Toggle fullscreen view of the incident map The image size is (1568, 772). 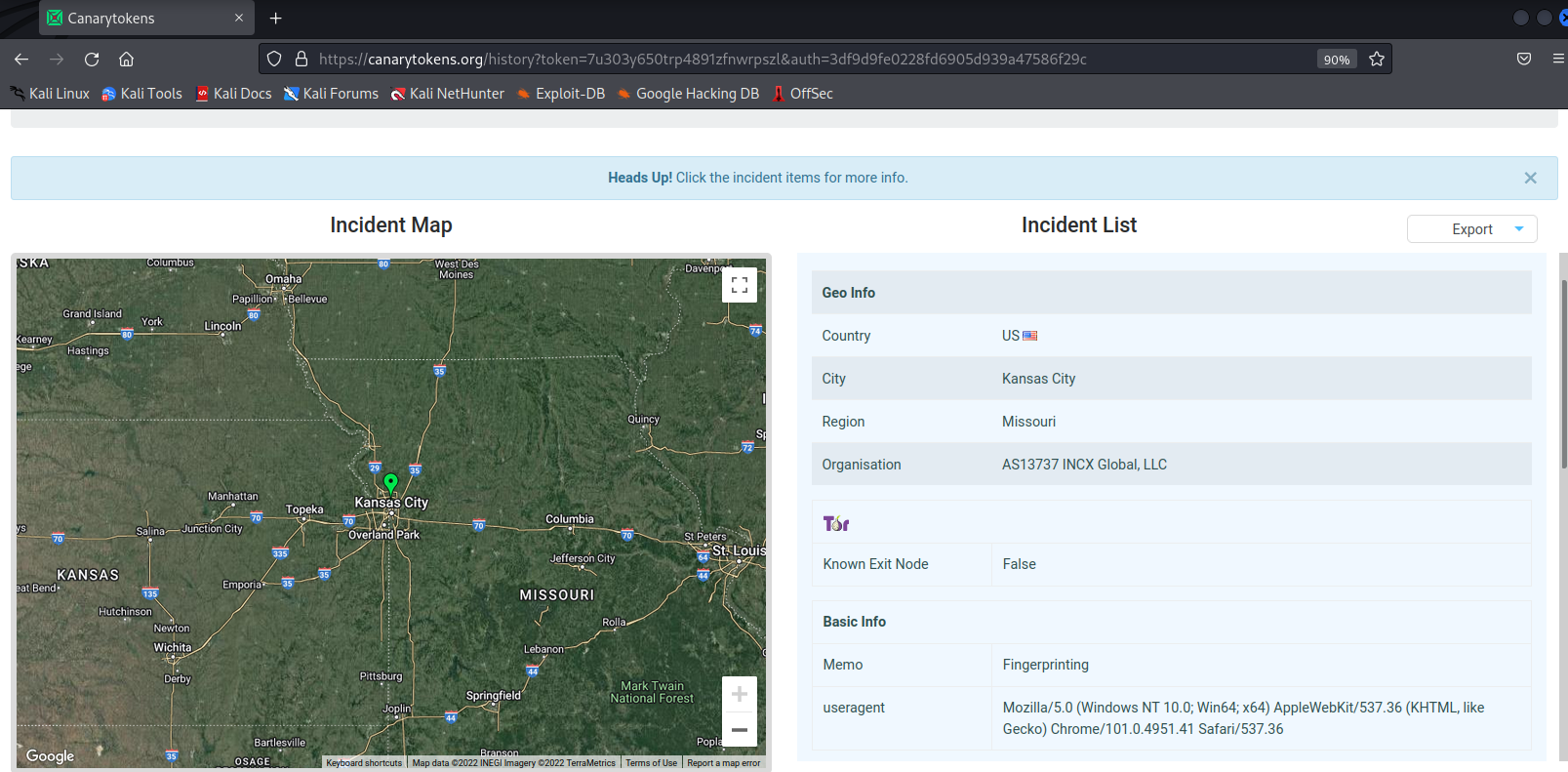pyautogui.click(x=740, y=285)
